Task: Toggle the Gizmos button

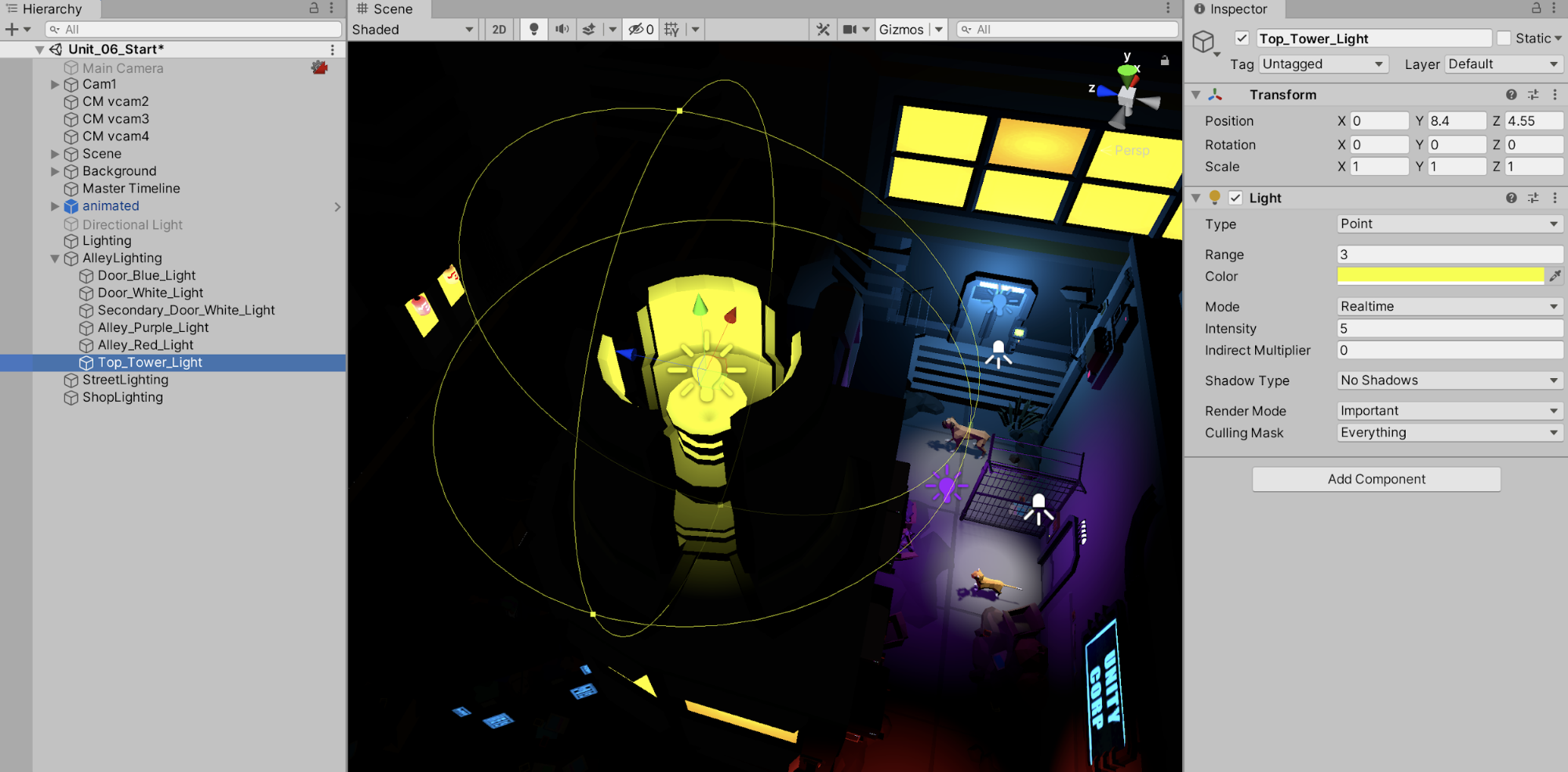Action: tap(901, 30)
